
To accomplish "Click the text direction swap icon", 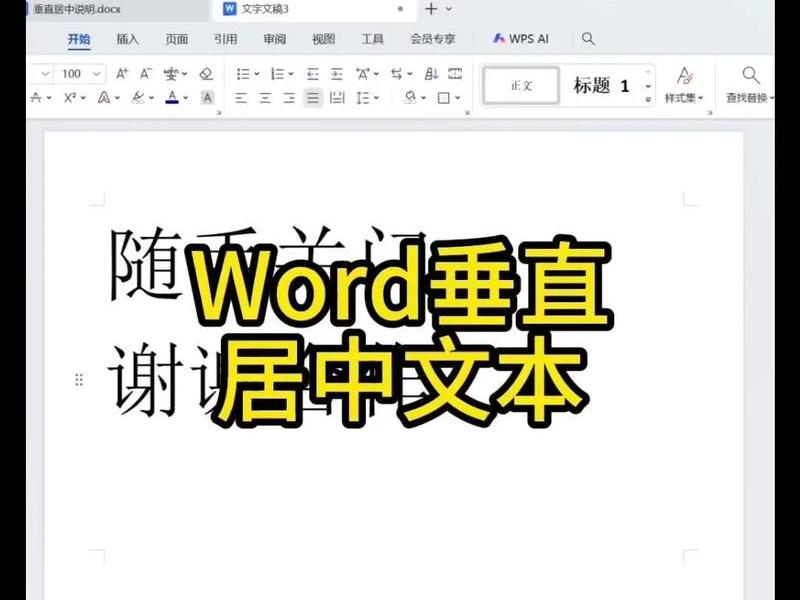I will coord(397,74).
